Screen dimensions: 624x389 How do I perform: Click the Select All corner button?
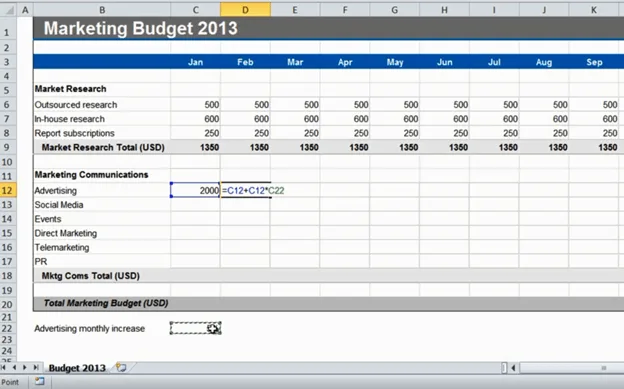click(8, 10)
